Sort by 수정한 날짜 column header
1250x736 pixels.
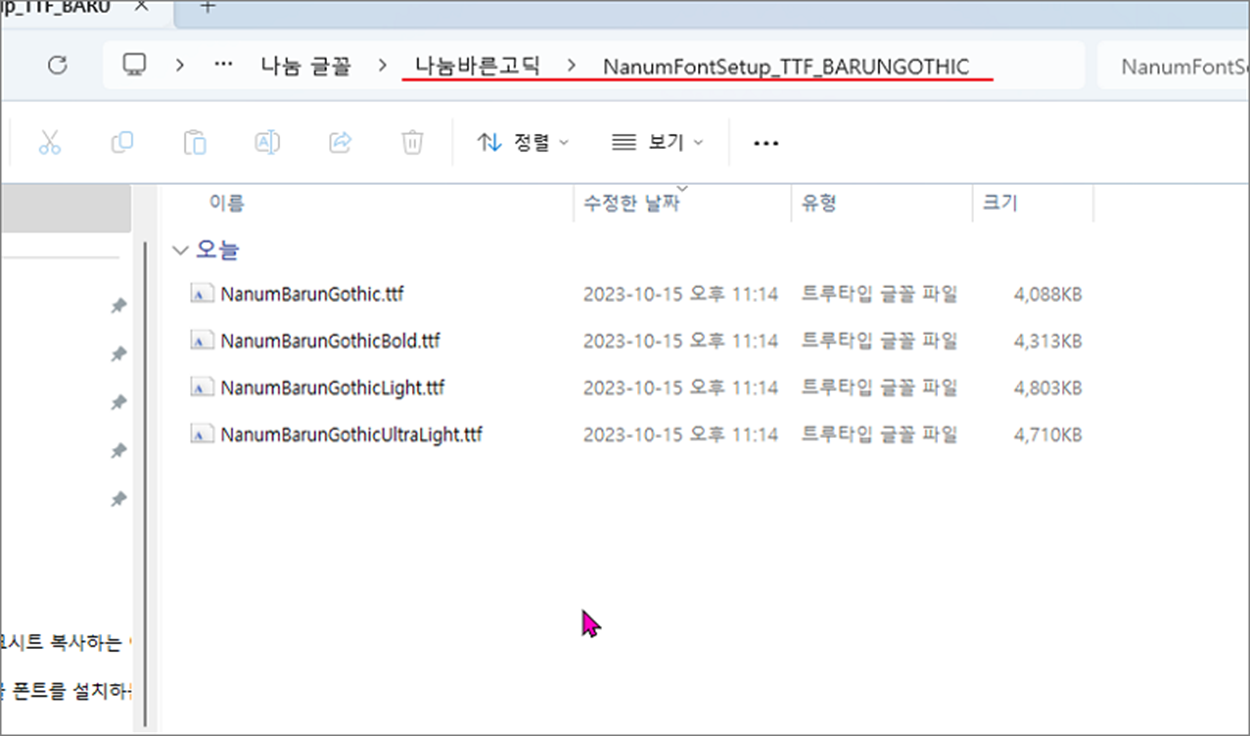[x=632, y=203]
